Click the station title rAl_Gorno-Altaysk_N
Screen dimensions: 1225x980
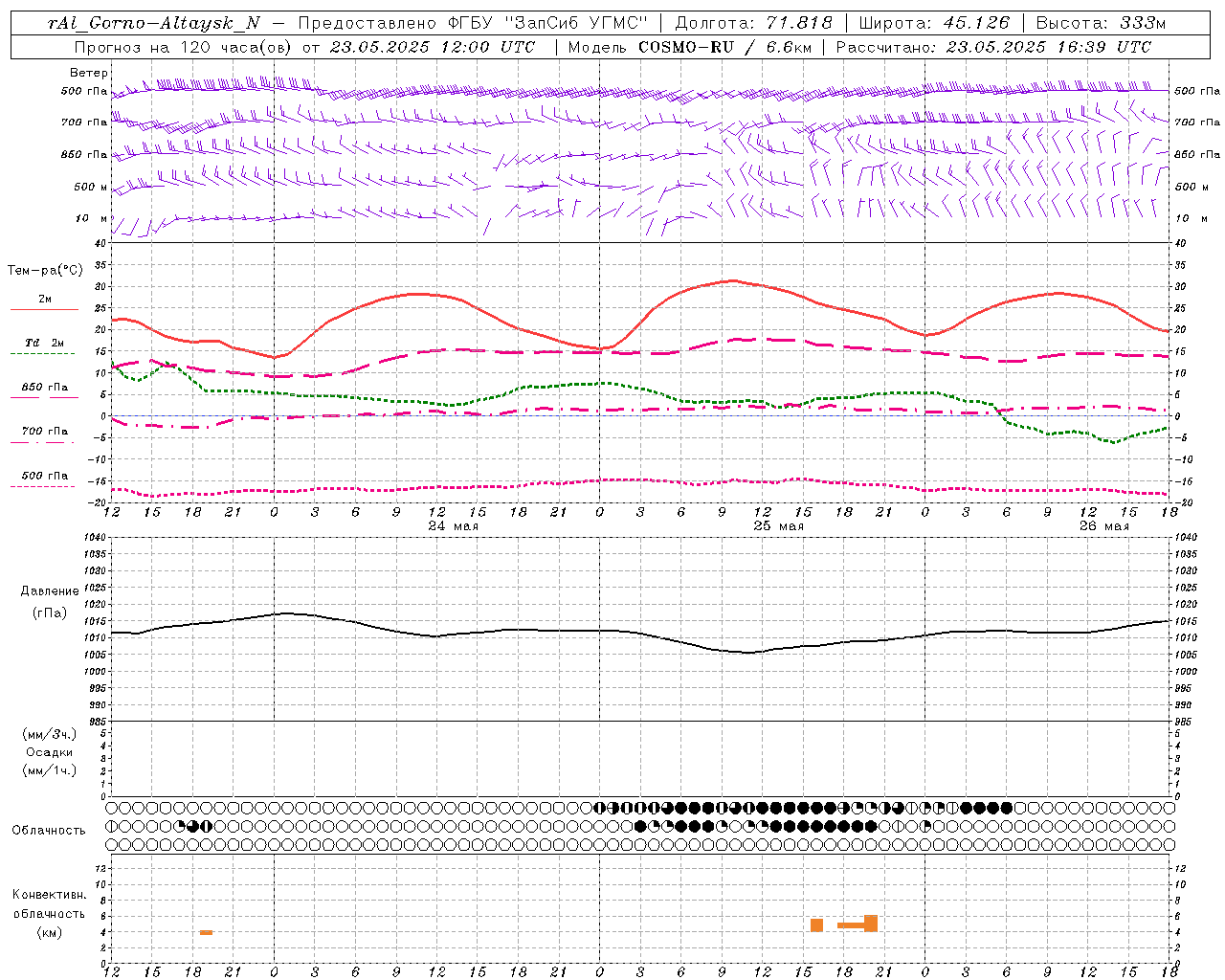(153, 24)
